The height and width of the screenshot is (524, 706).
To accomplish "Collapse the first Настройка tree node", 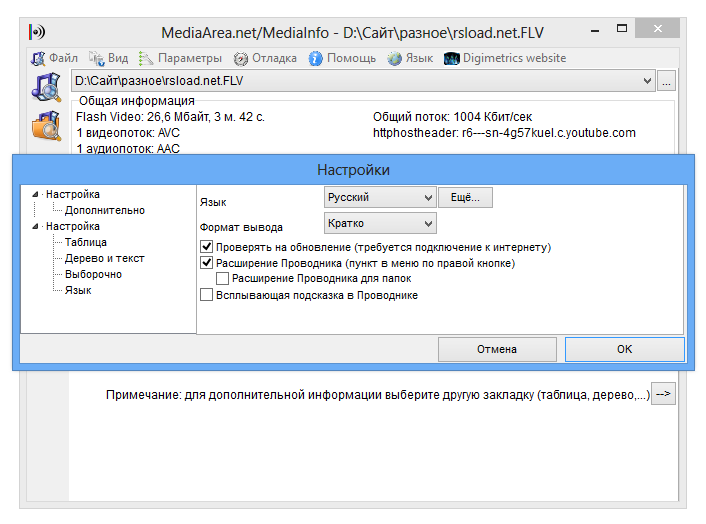I will point(35,194).
